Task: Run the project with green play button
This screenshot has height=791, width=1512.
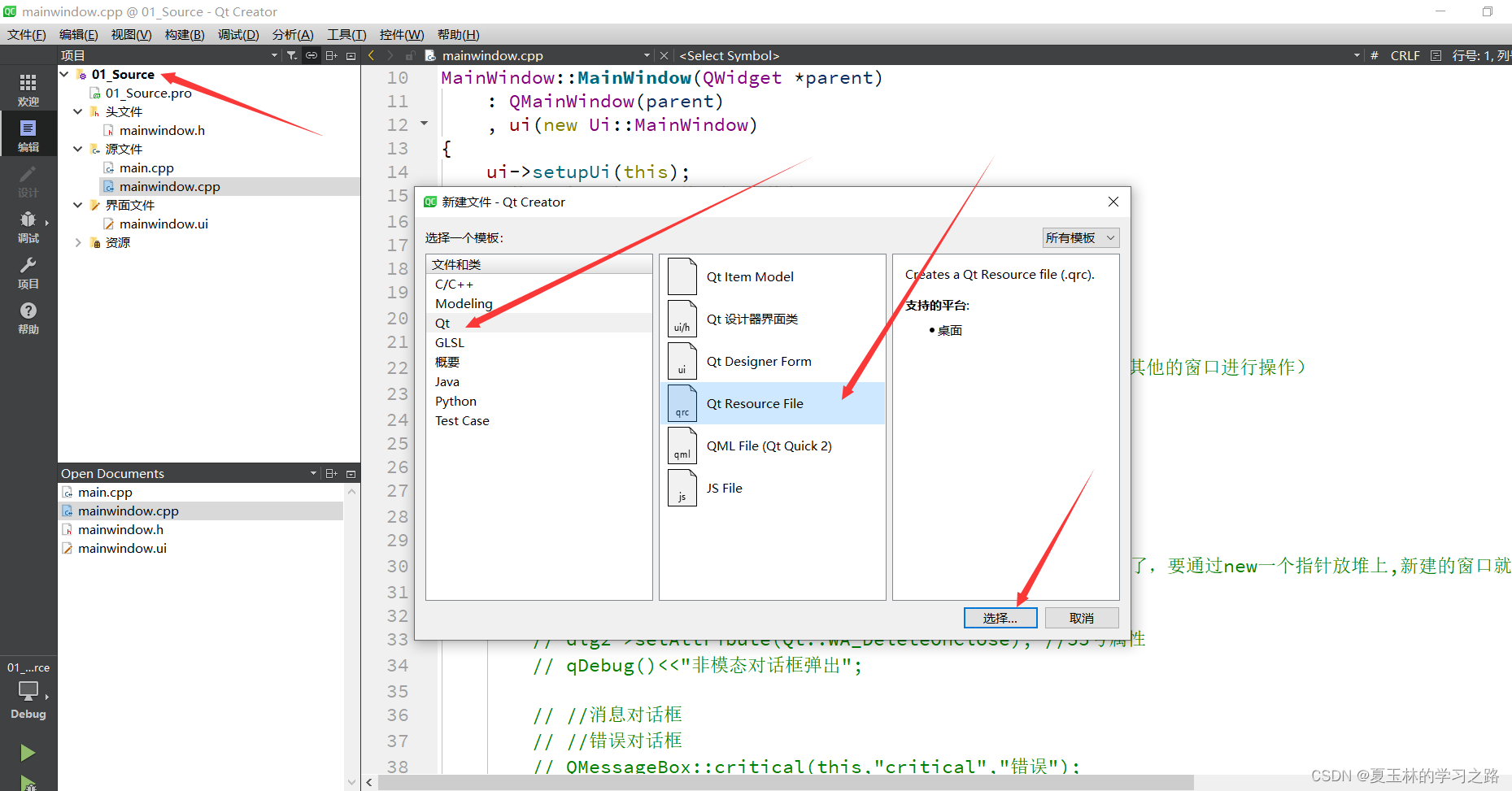Action: pyautogui.click(x=28, y=753)
